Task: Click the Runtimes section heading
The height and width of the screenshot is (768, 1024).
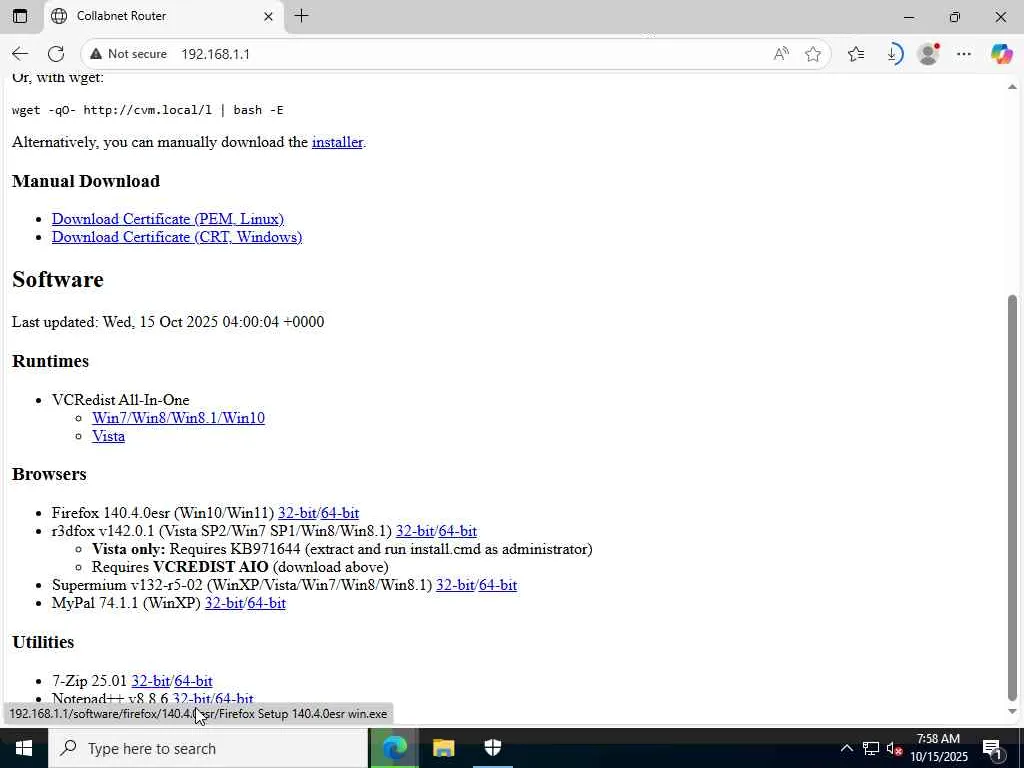Action: tap(50, 361)
